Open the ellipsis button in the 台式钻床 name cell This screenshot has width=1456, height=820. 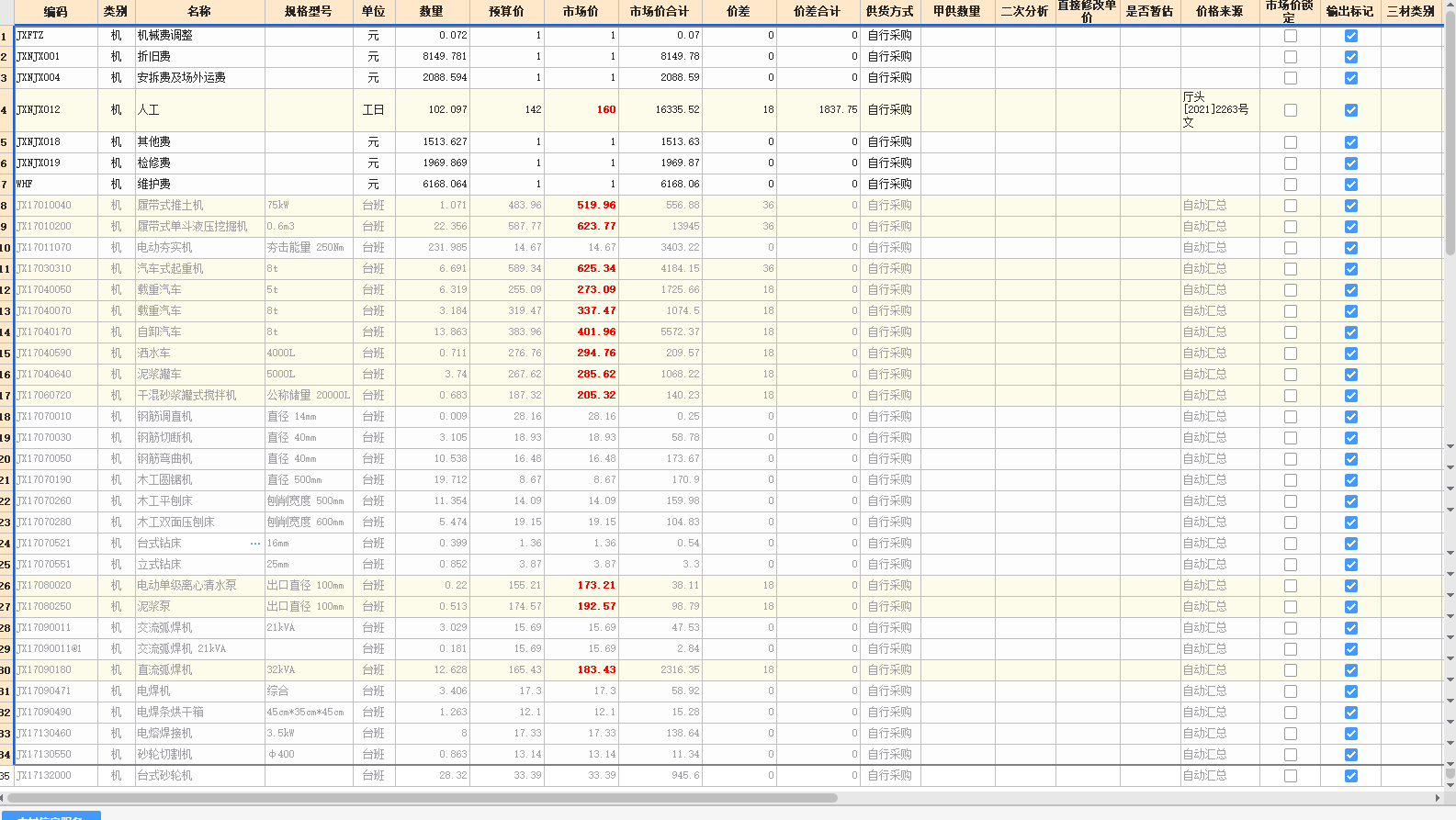point(255,544)
